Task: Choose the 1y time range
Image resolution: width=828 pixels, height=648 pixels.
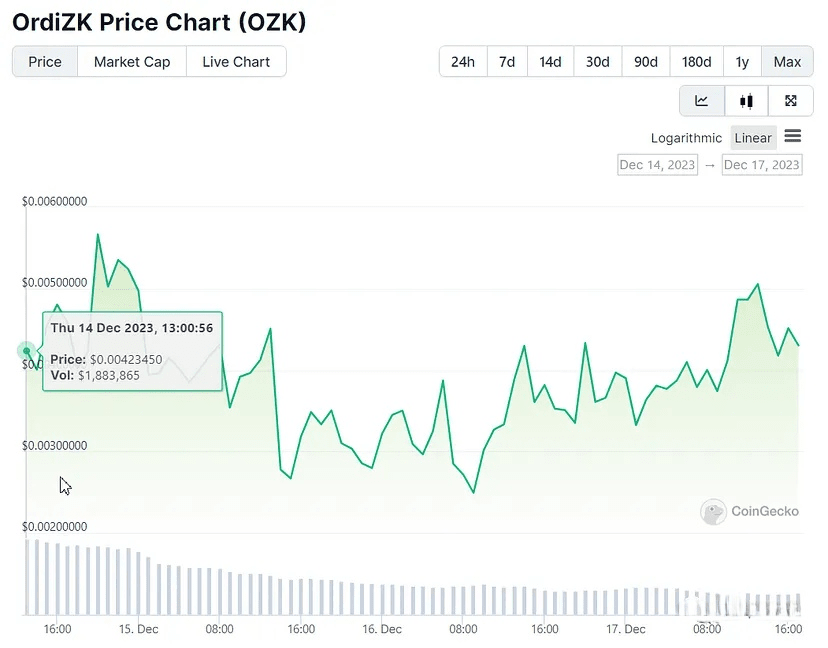Action: point(742,62)
